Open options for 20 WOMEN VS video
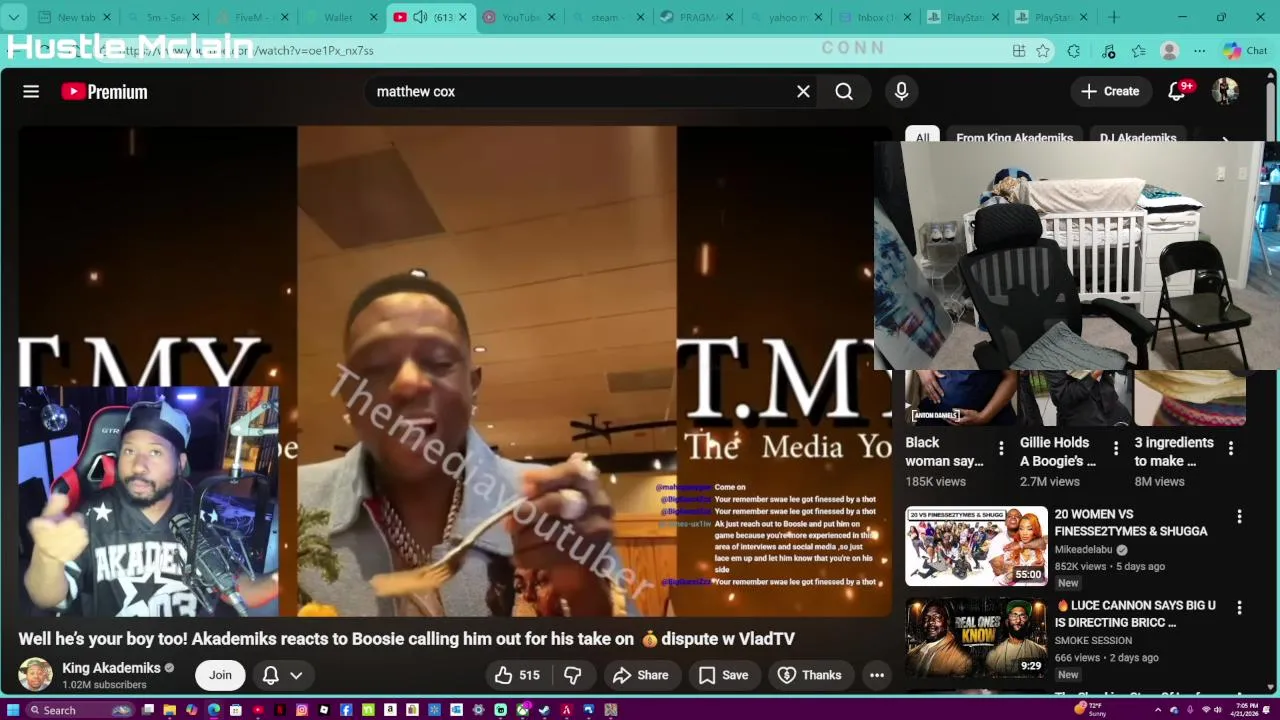 coord(1239,516)
